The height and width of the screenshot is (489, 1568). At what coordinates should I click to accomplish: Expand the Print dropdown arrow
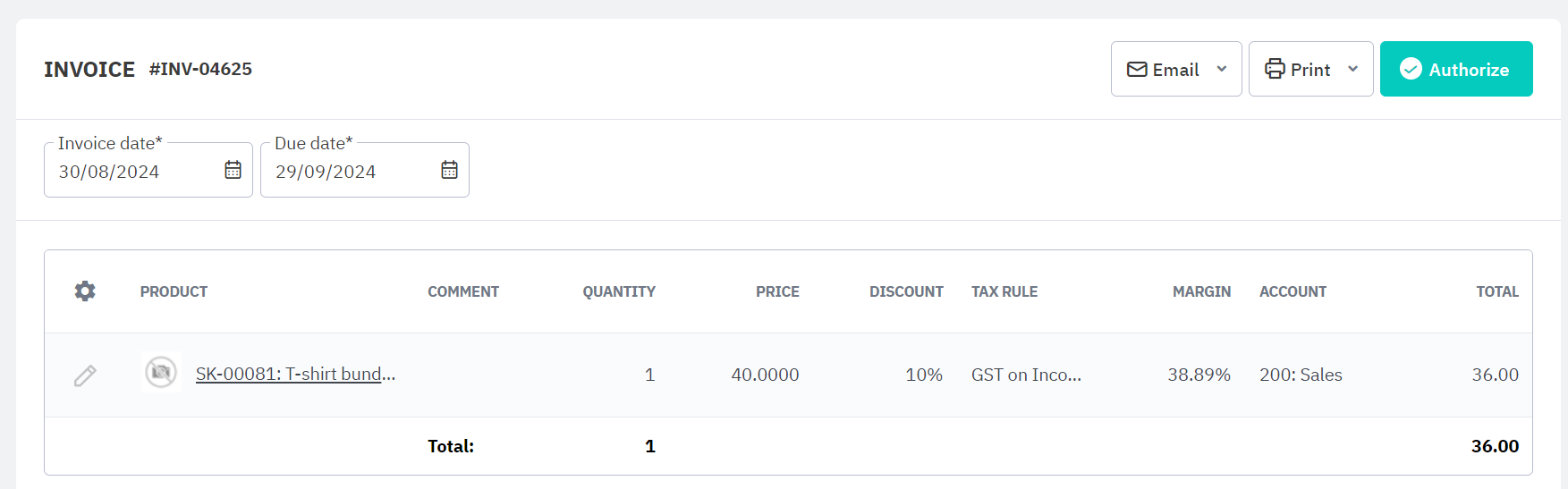pos(1353,70)
